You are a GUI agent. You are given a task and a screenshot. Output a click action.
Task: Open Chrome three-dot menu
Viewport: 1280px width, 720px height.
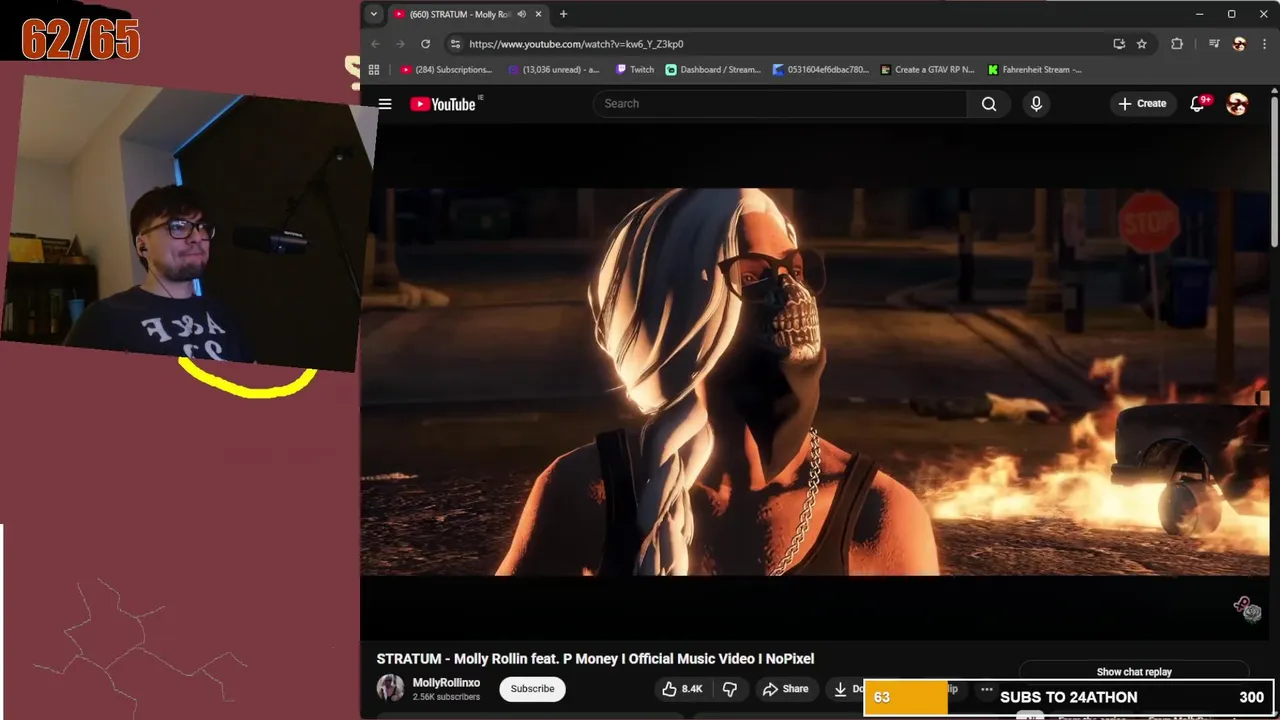coord(1265,44)
